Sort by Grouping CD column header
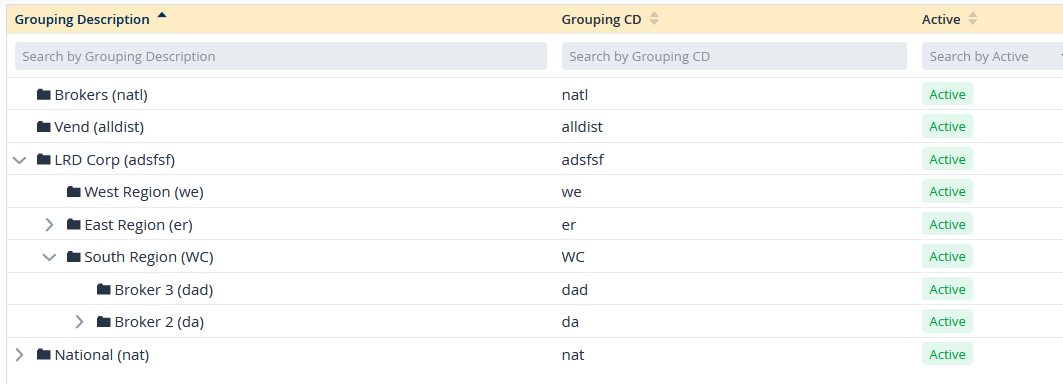Screen dimensions: 1063x384 point(601,20)
